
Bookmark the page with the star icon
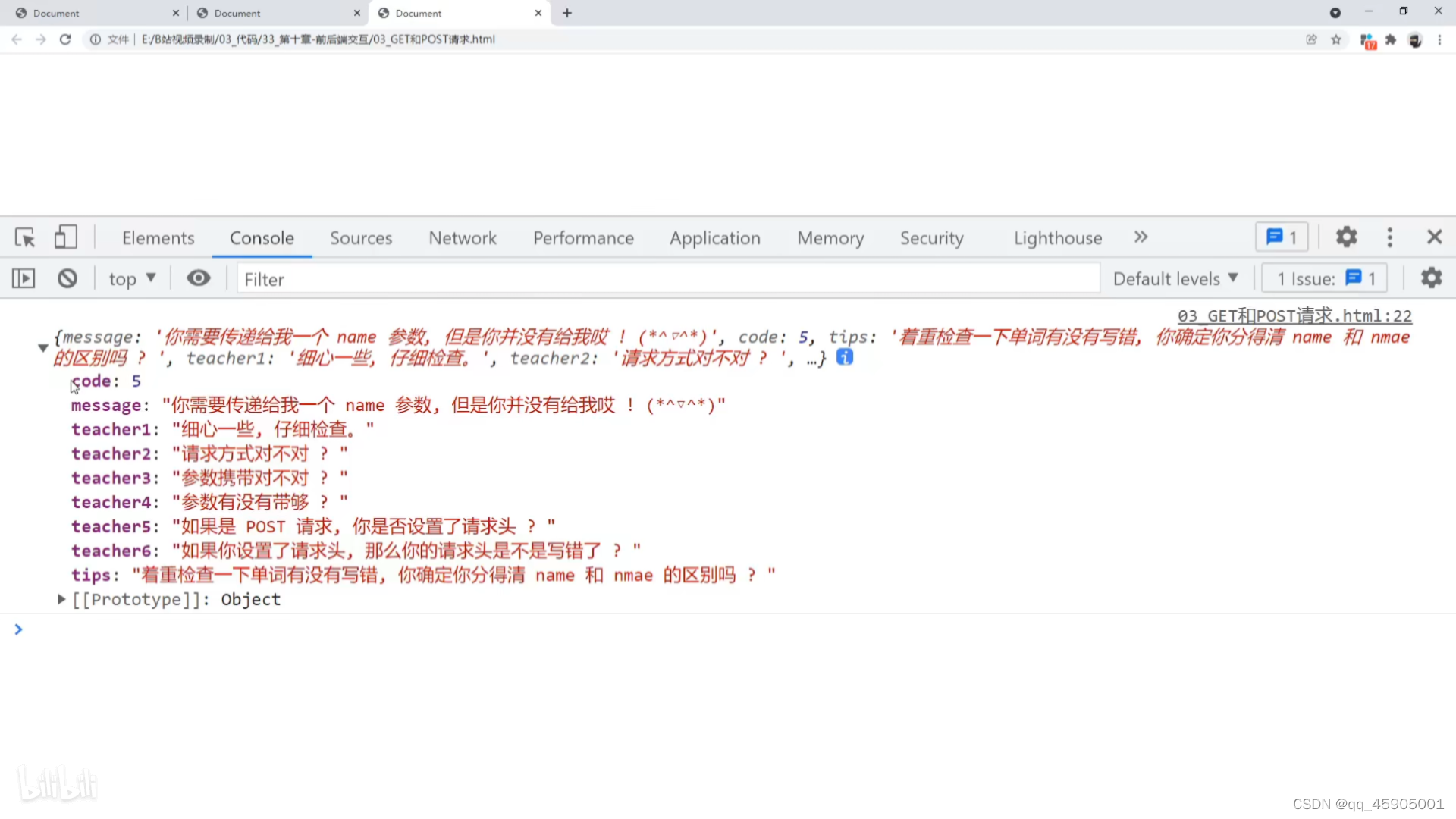(x=1337, y=39)
